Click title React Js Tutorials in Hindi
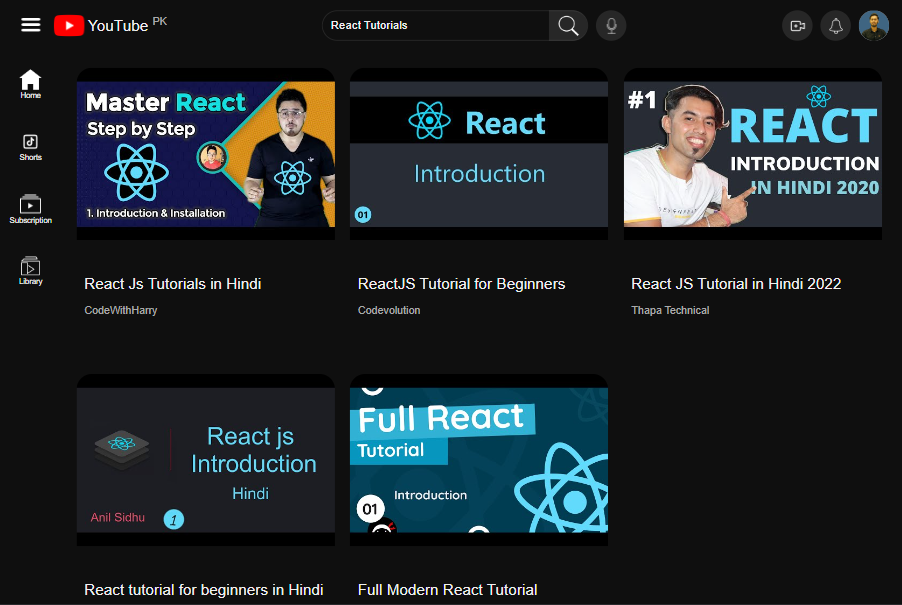The width and height of the screenshot is (902, 605). pyautogui.click(x=173, y=284)
